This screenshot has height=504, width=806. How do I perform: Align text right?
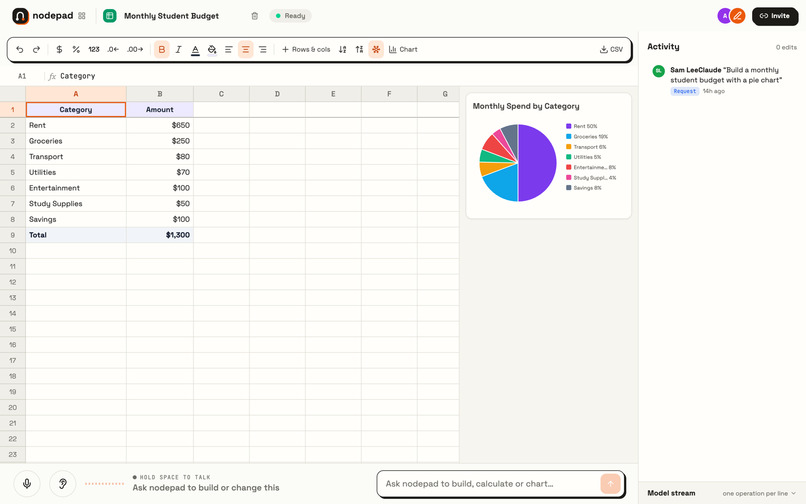263,49
